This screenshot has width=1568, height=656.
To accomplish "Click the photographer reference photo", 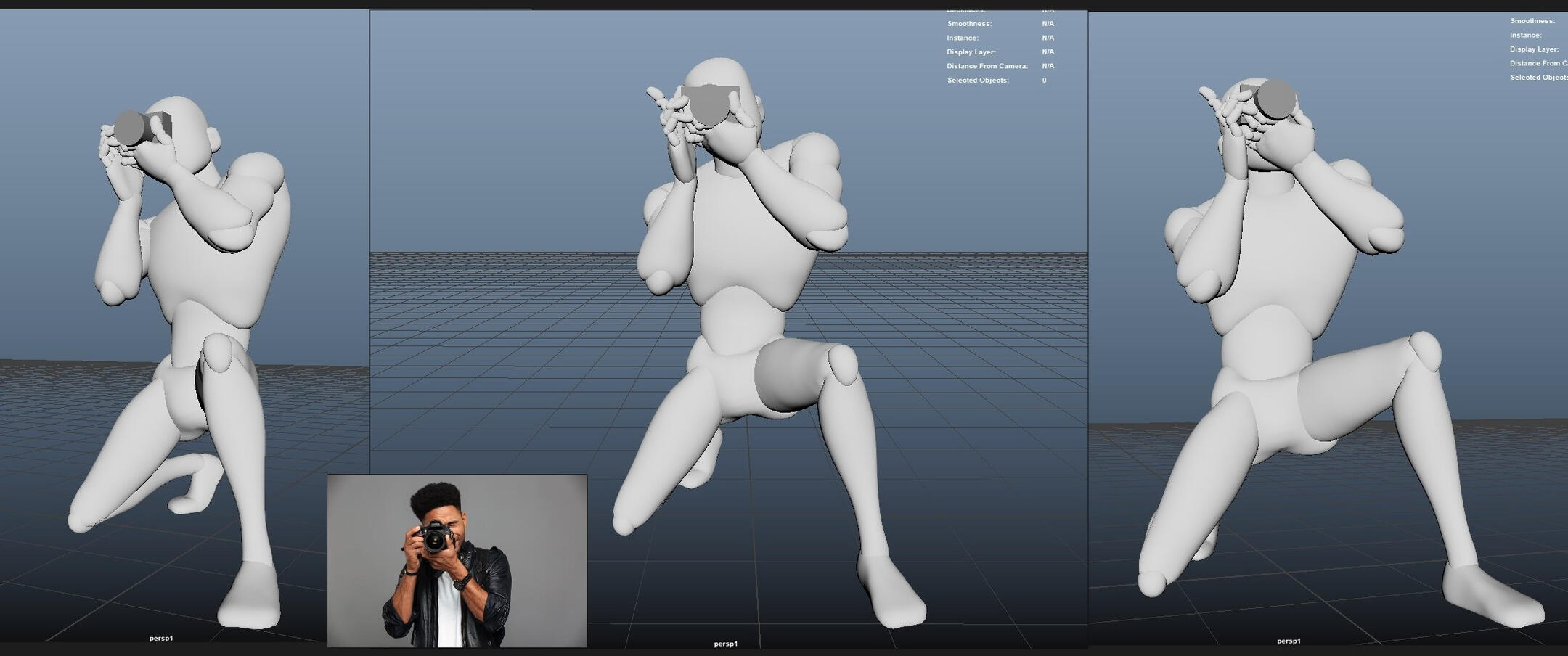I will [457, 560].
